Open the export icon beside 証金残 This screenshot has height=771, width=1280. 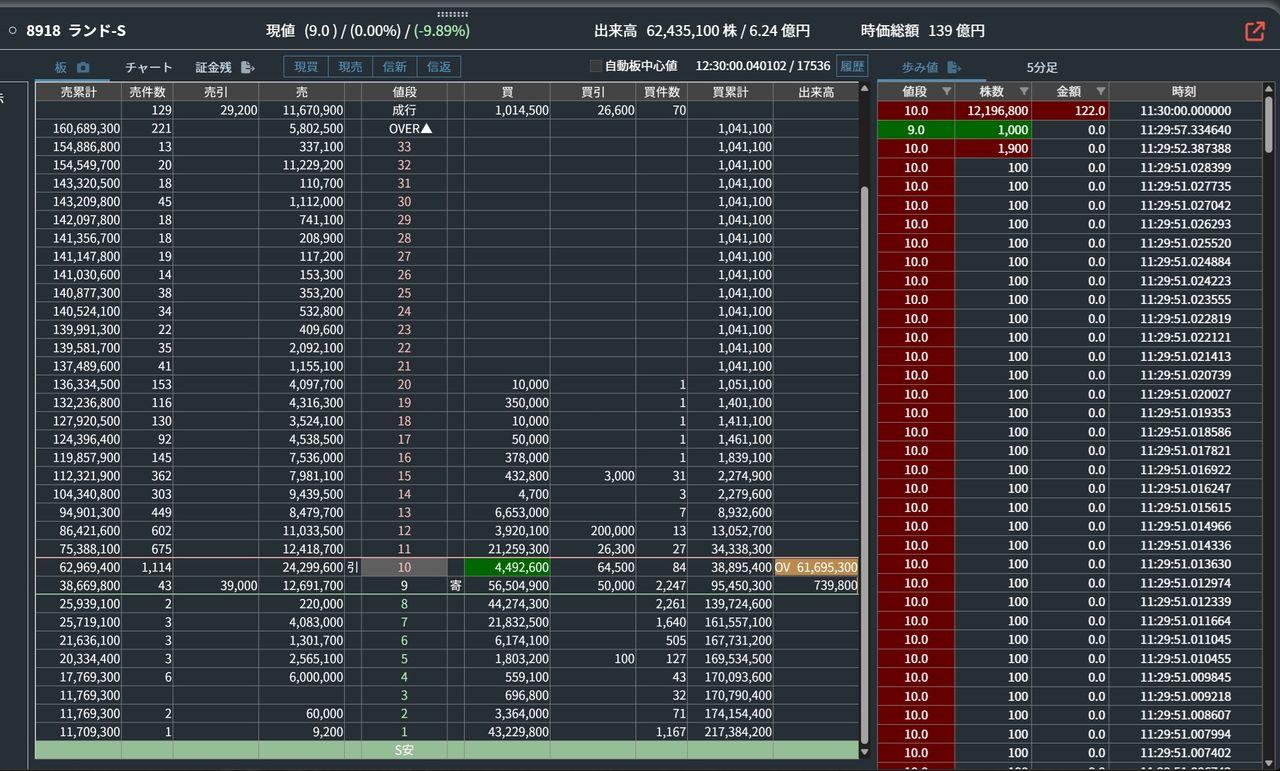pos(248,68)
